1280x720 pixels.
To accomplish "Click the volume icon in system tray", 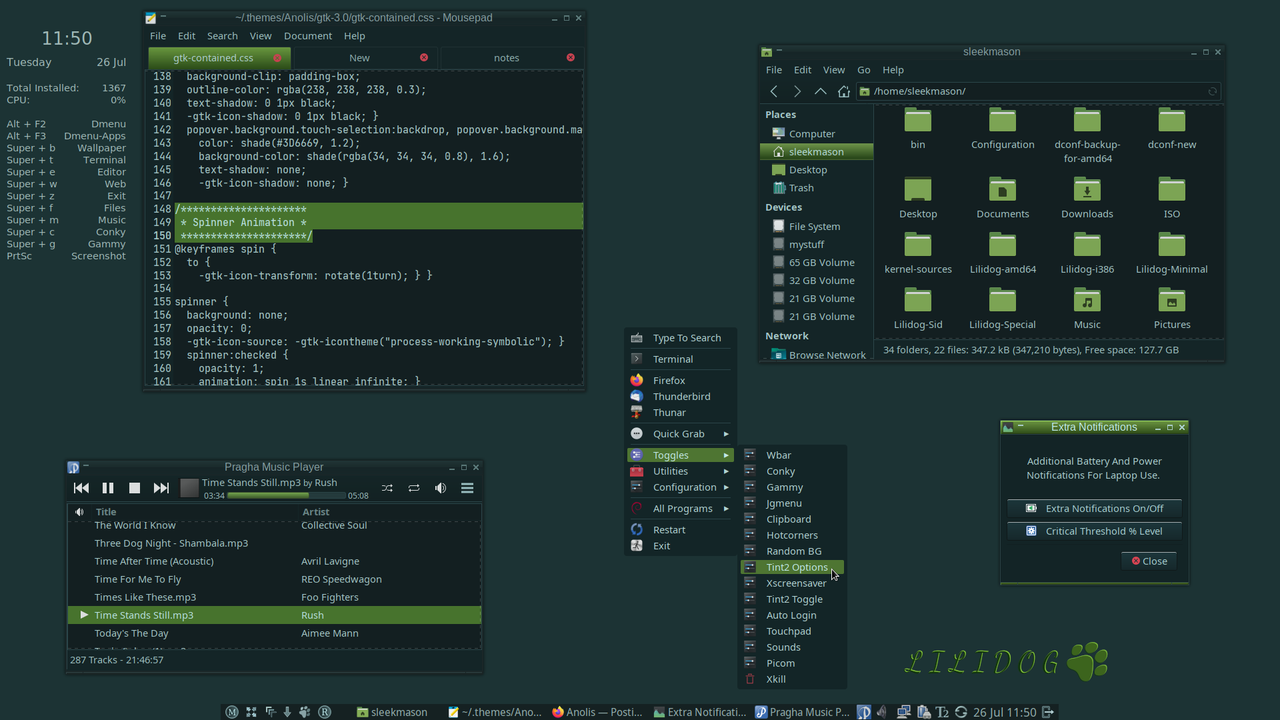I will click(883, 712).
